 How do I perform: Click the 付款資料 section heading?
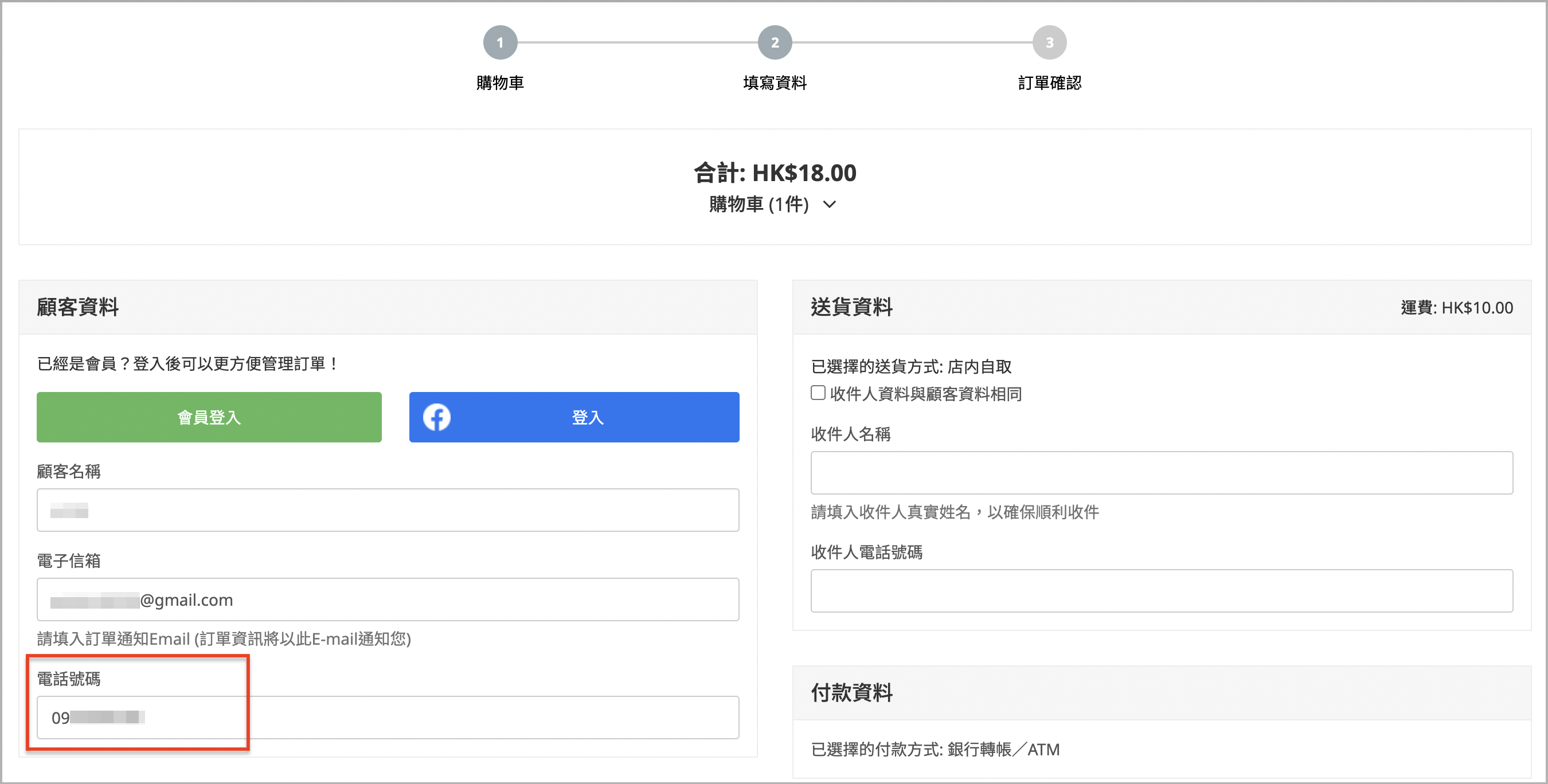coord(852,693)
